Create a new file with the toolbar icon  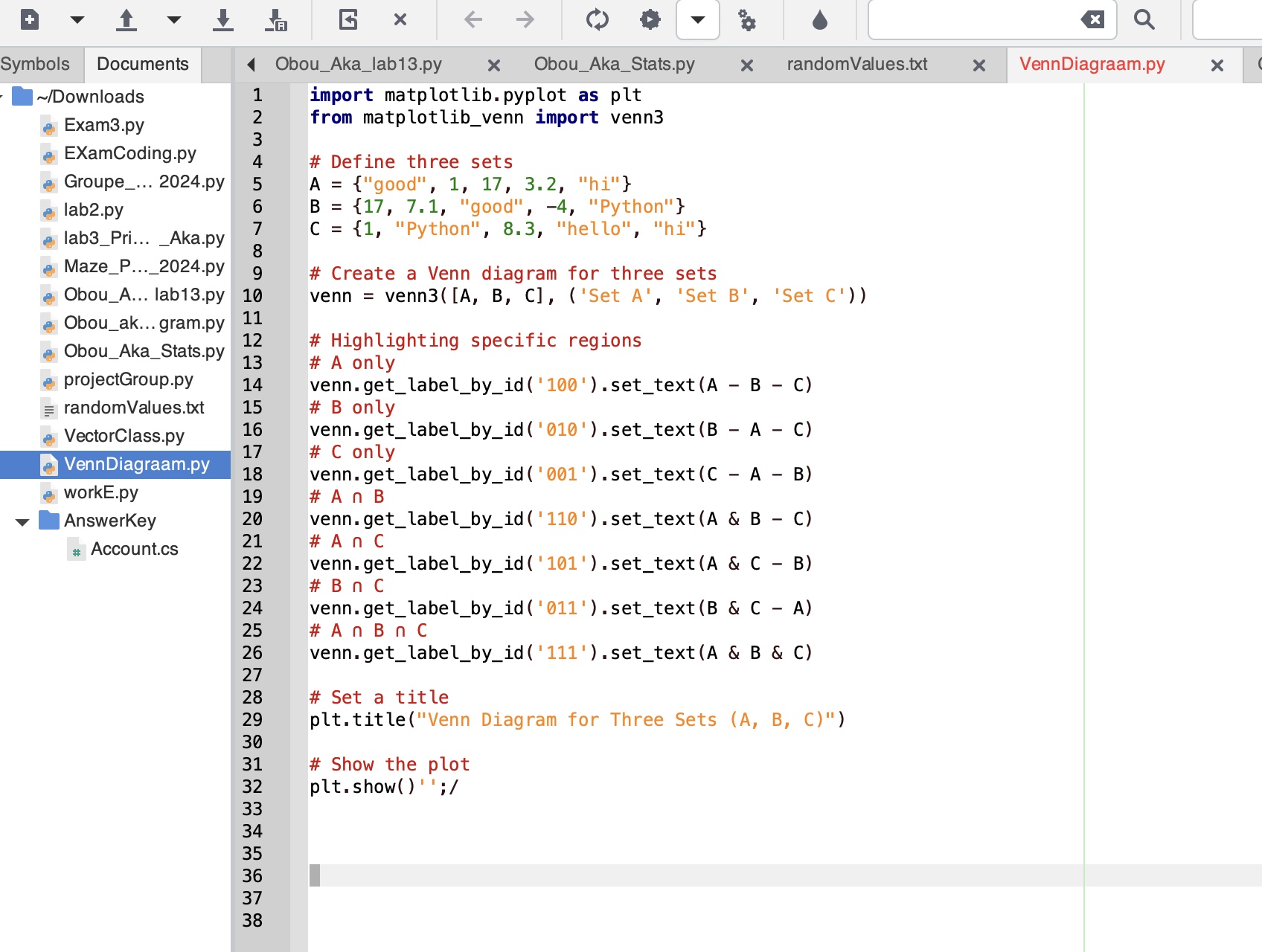coord(30,19)
